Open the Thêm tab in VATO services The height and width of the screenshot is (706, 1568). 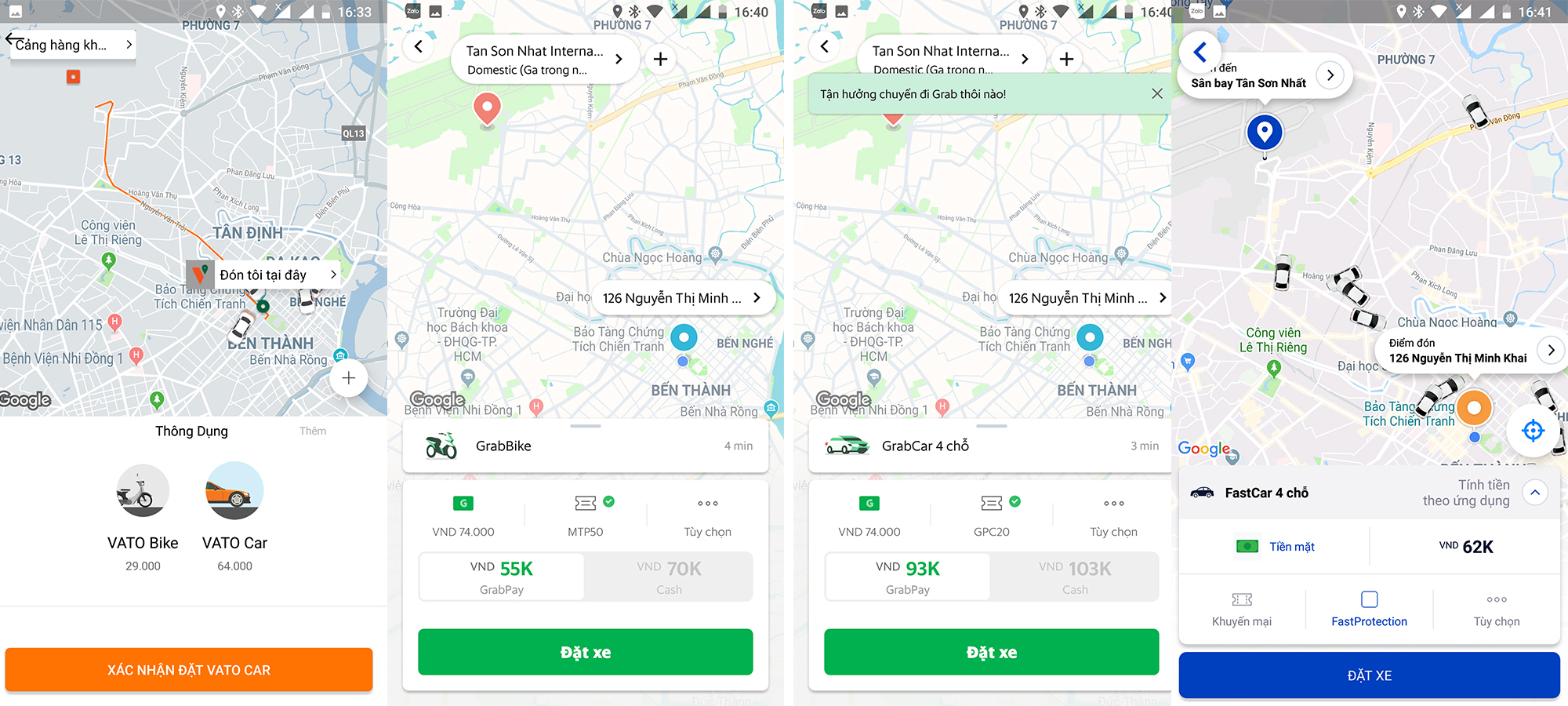point(313,431)
